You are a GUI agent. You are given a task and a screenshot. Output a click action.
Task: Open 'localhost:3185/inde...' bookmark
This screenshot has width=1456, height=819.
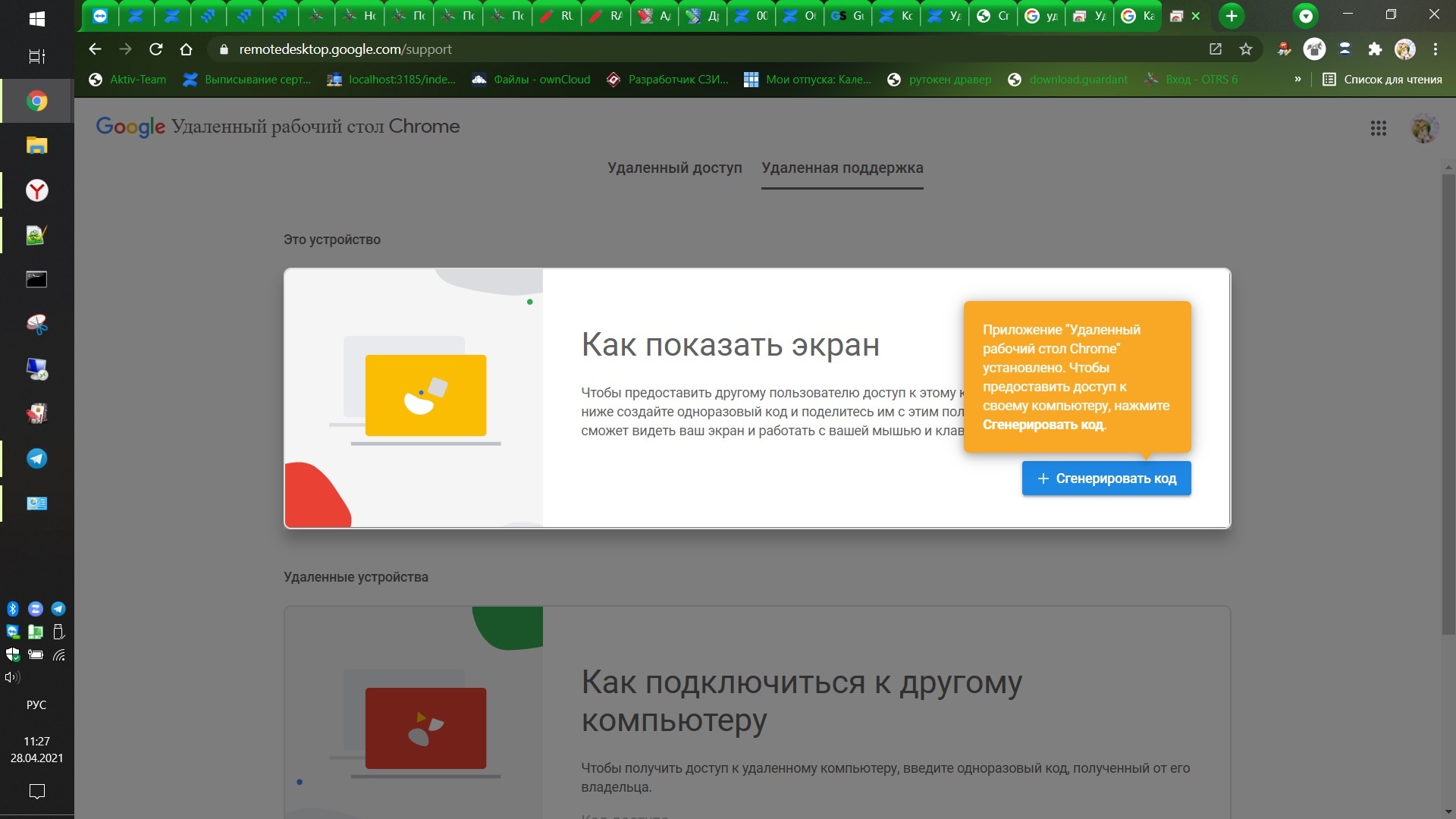[391, 80]
